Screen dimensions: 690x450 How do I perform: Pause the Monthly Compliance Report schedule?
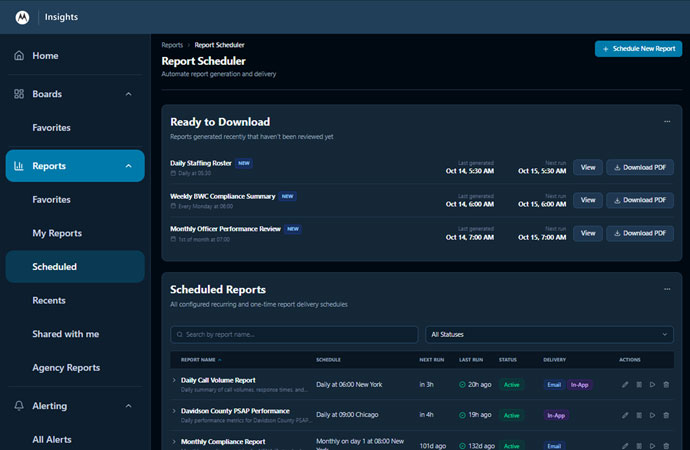click(x=639, y=446)
